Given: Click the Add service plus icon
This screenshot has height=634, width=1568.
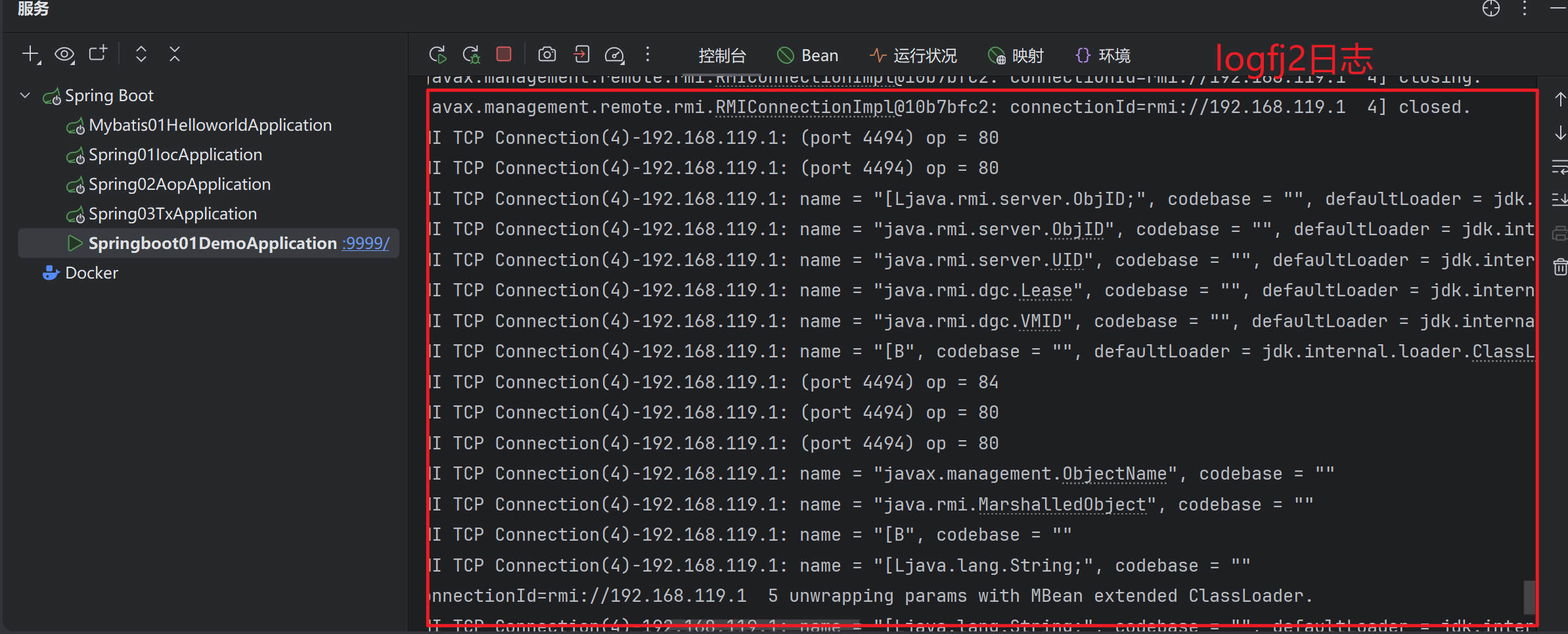Looking at the screenshot, I should tap(30, 54).
